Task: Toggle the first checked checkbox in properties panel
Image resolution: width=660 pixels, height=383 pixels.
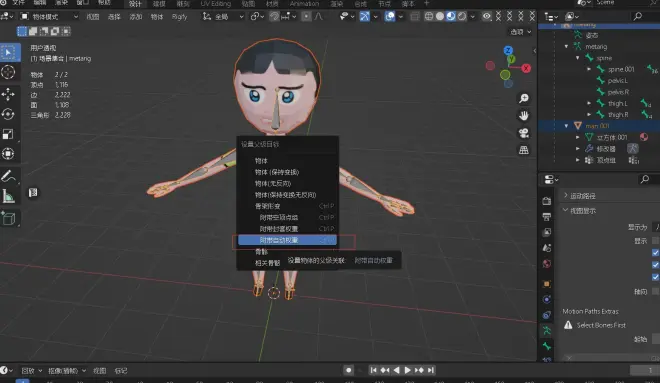Action: click(655, 253)
